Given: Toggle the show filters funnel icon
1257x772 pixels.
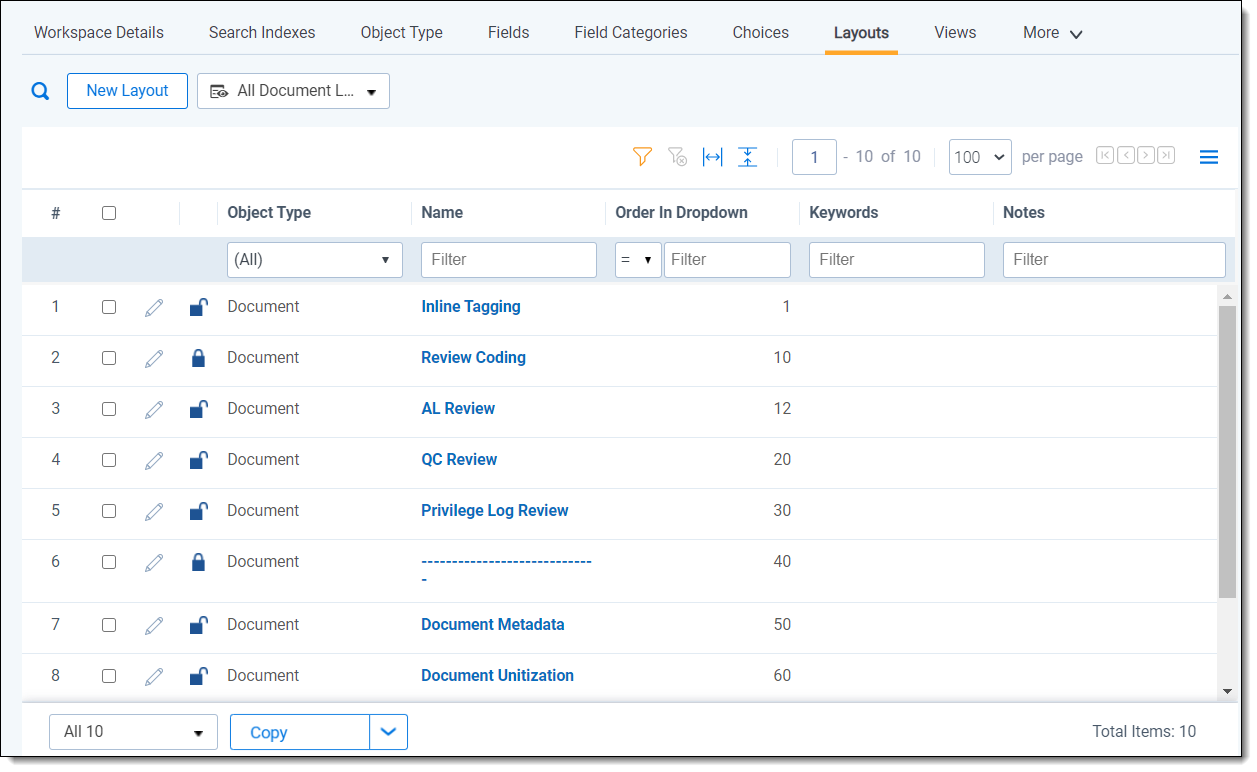Looking at the screenshot, I should tap(642, 157).
